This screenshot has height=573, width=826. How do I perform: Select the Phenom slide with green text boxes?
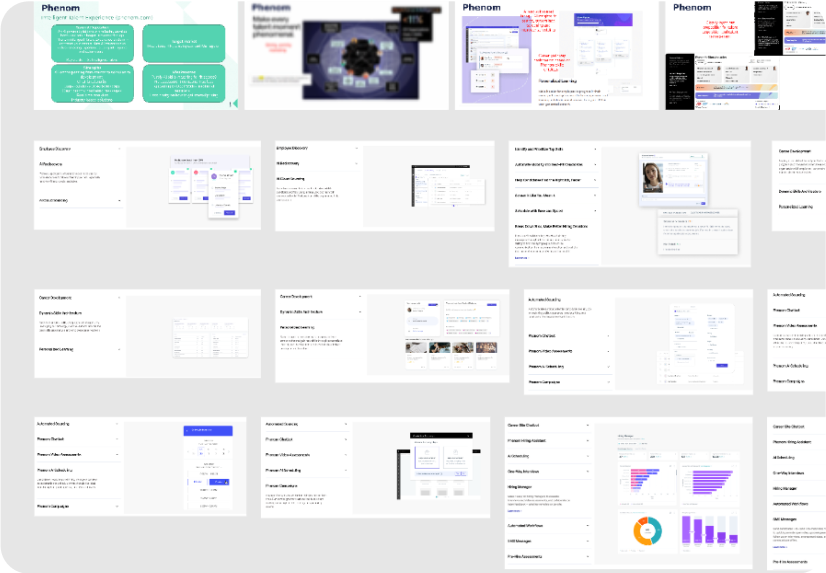136,55
